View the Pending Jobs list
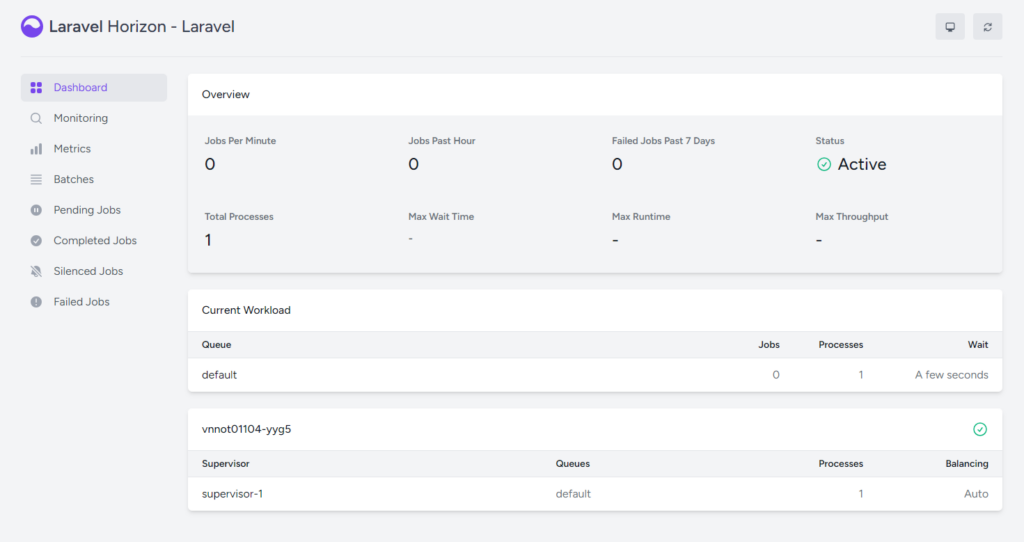Screen dimensions: 1024x542 point(94,210)
